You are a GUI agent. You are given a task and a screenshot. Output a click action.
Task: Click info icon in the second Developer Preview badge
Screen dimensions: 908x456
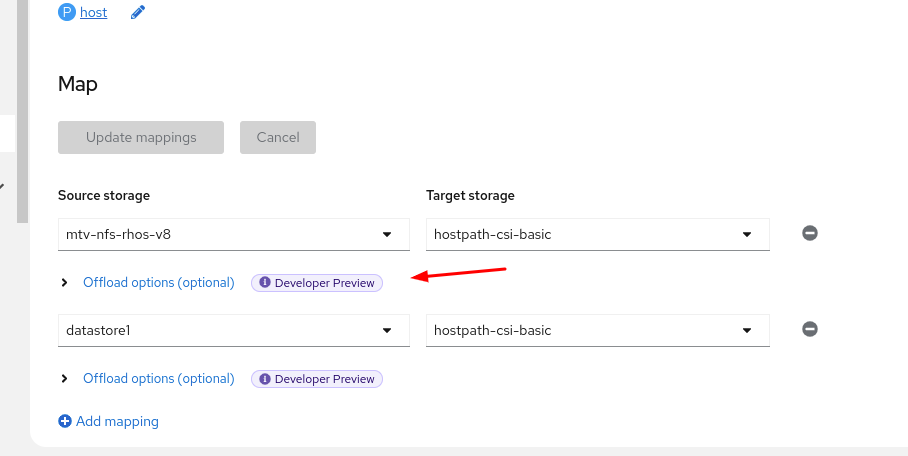(x=265, y=379)
